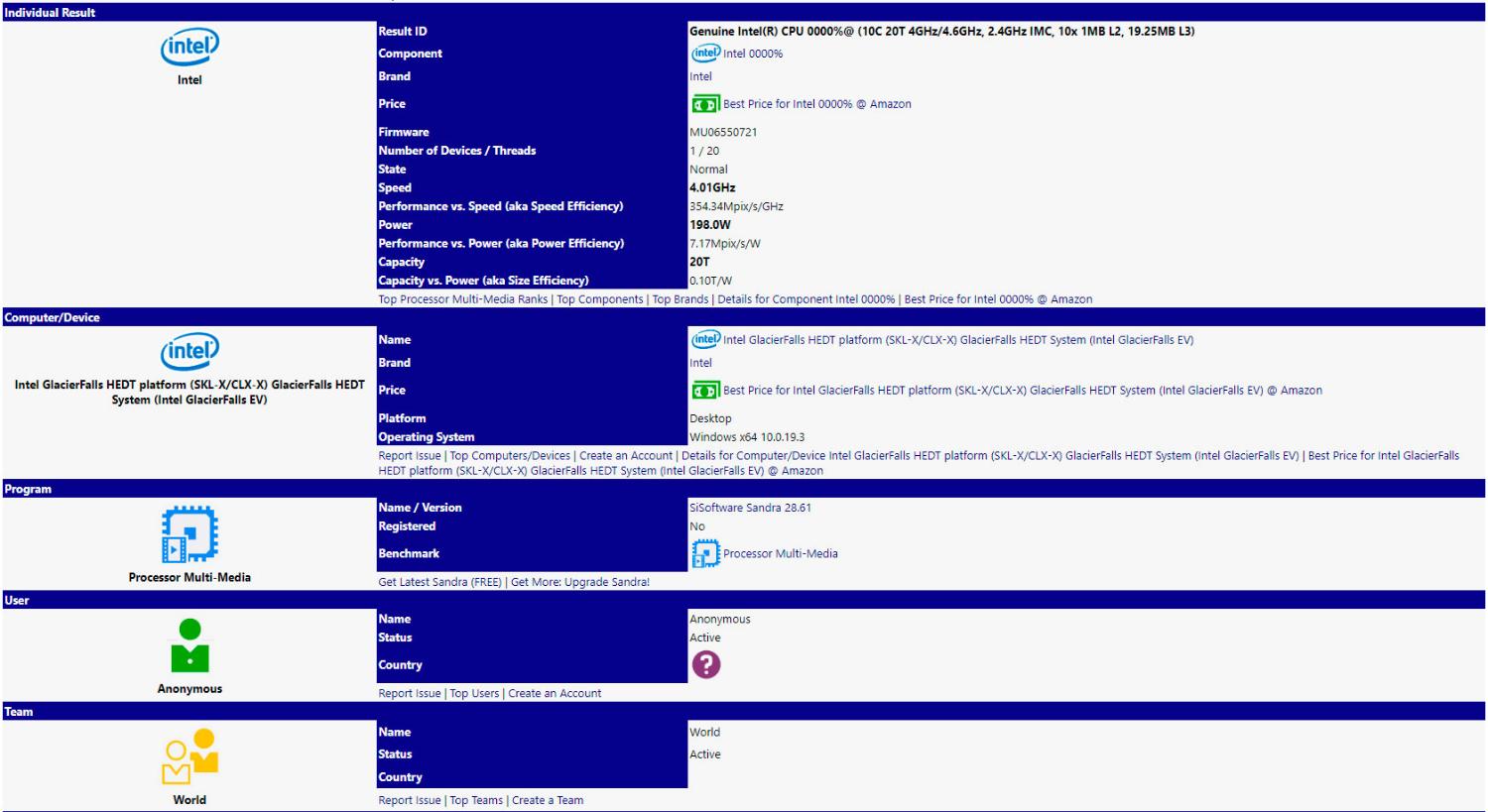Open the Top Processor Multi-Media Ranks link
Screen dimensions: 1488x812
coord(462,299)
